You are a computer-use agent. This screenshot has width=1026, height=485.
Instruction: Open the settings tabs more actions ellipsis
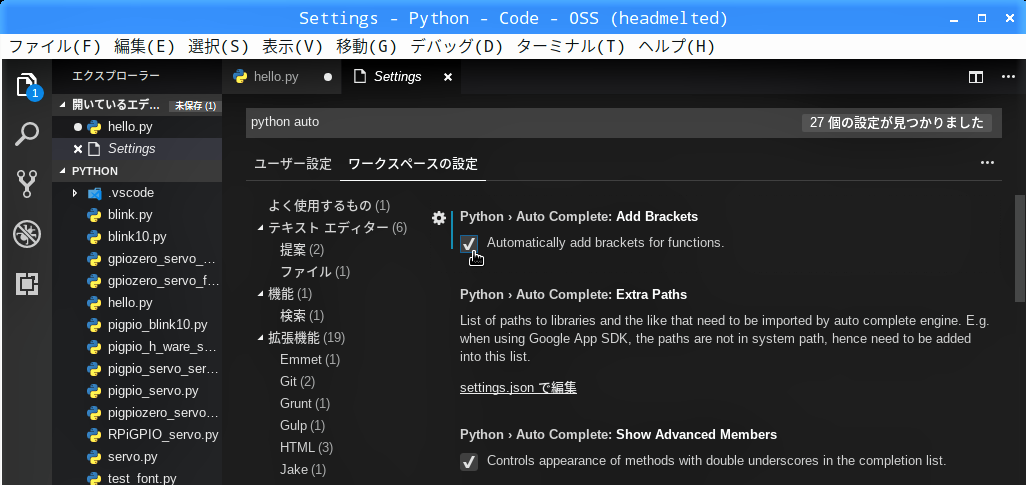click(987, 162)
